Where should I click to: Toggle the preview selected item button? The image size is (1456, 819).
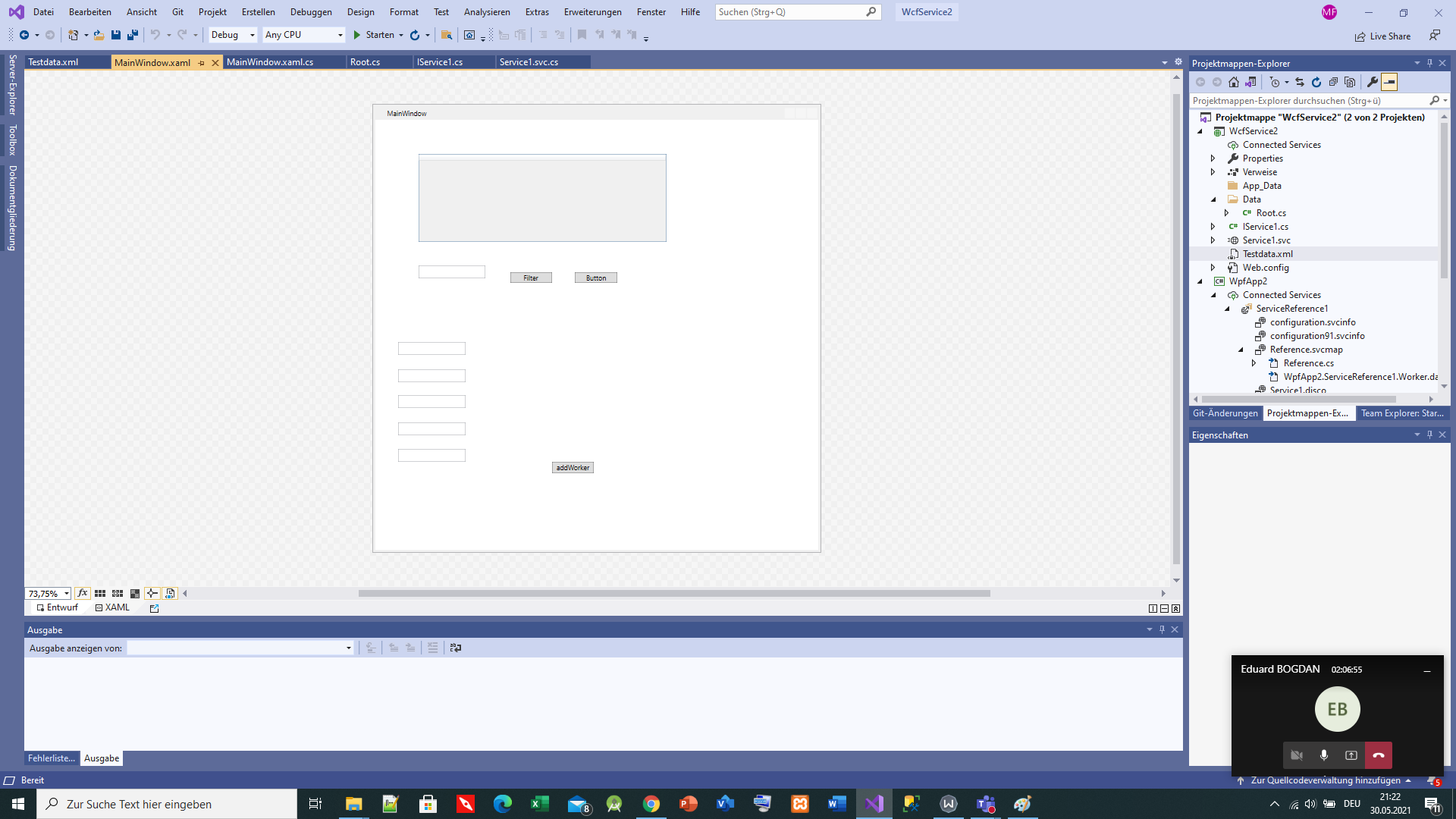point(1389,82)
